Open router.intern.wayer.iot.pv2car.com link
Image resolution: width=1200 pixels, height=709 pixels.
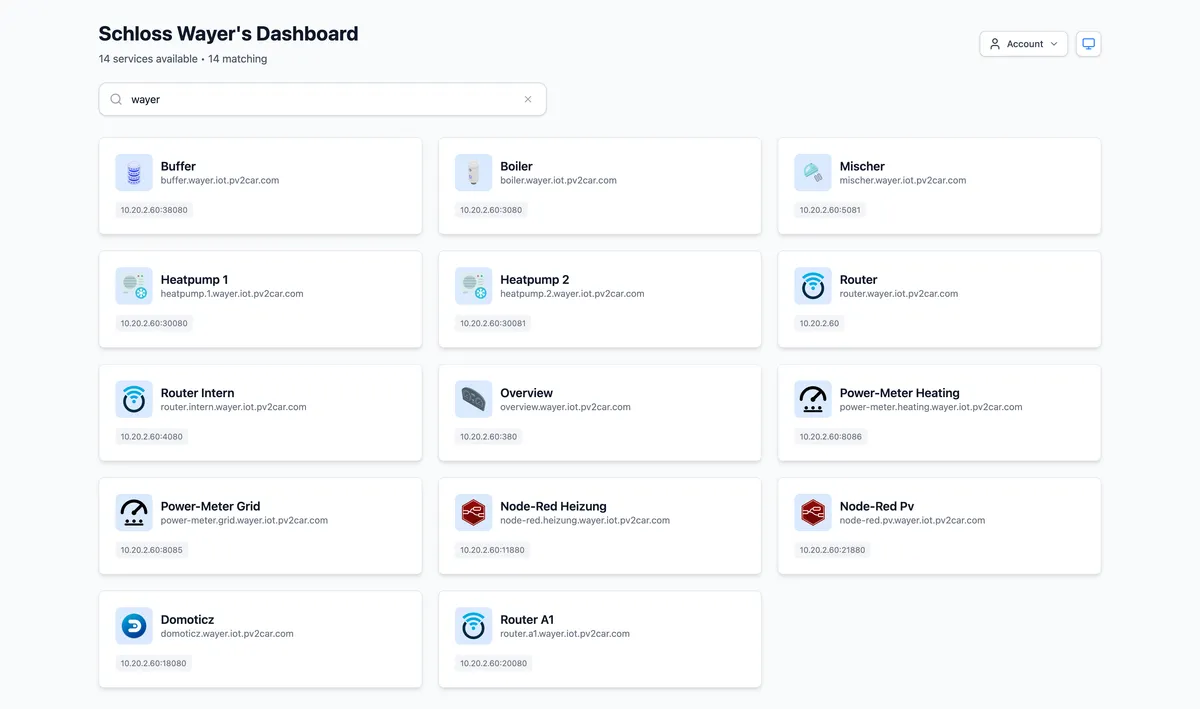234,407
